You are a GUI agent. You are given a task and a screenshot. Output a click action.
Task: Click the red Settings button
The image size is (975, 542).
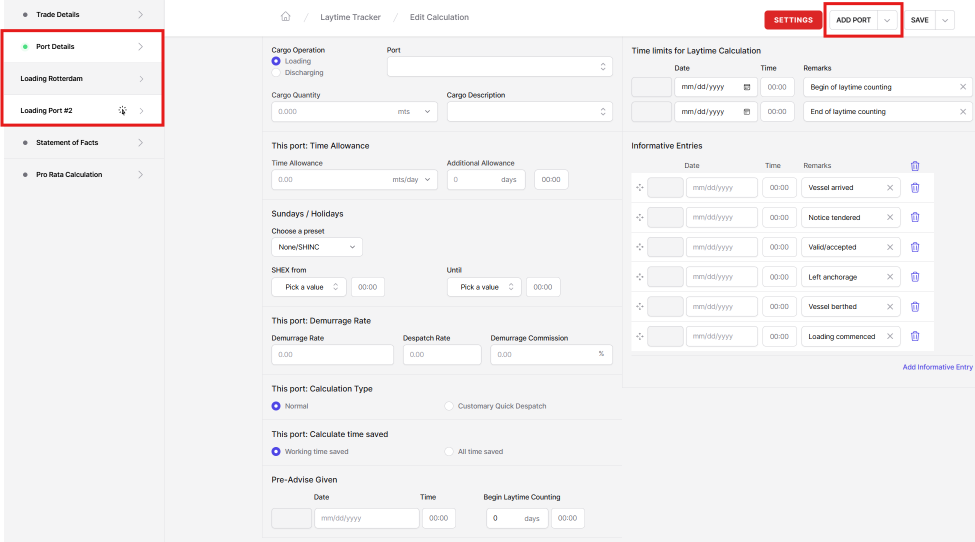(793, 20)
